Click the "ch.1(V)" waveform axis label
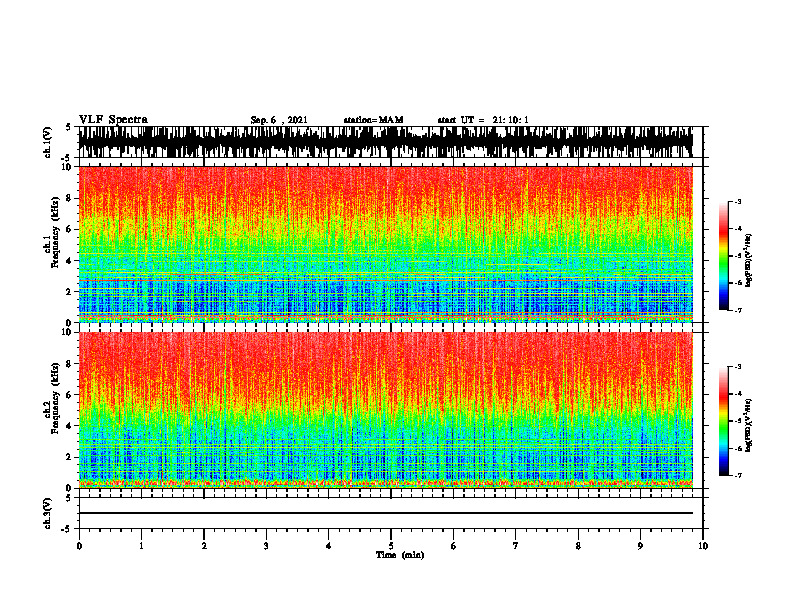Viewport: 792px width, 612px height. pyautogui.click(x=48, y=142)
